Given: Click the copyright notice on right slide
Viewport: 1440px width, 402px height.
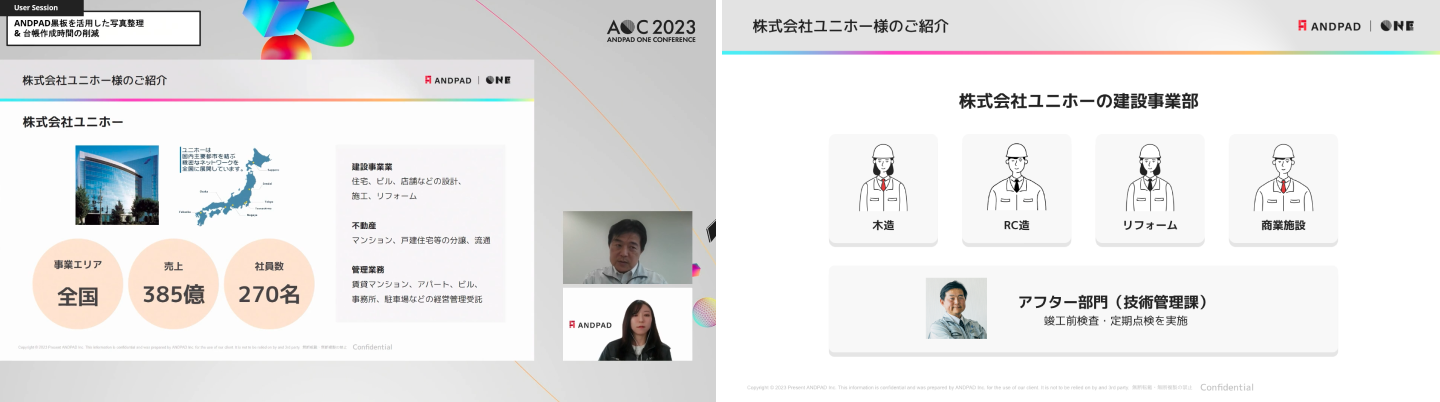Looking at the screenshot, I should (968, 387).
